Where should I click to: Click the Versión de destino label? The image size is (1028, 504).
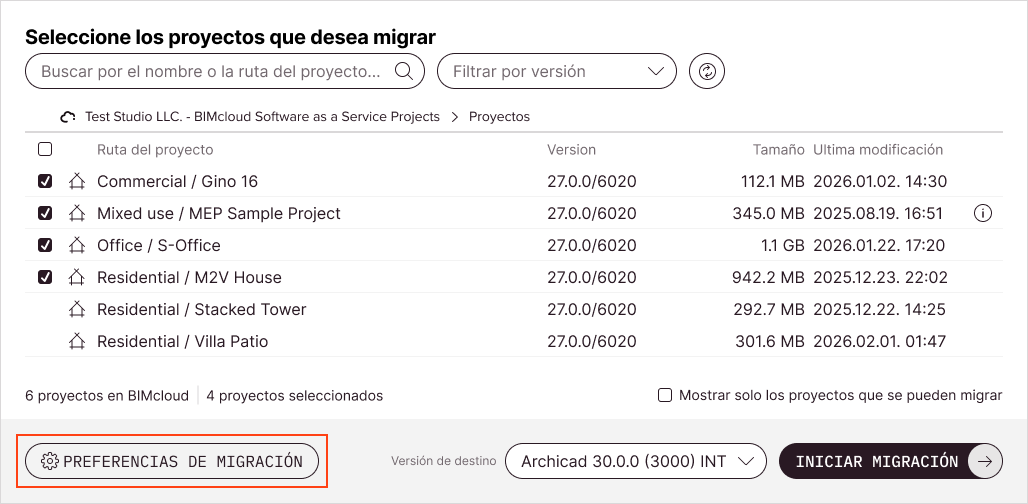(444, 461)
